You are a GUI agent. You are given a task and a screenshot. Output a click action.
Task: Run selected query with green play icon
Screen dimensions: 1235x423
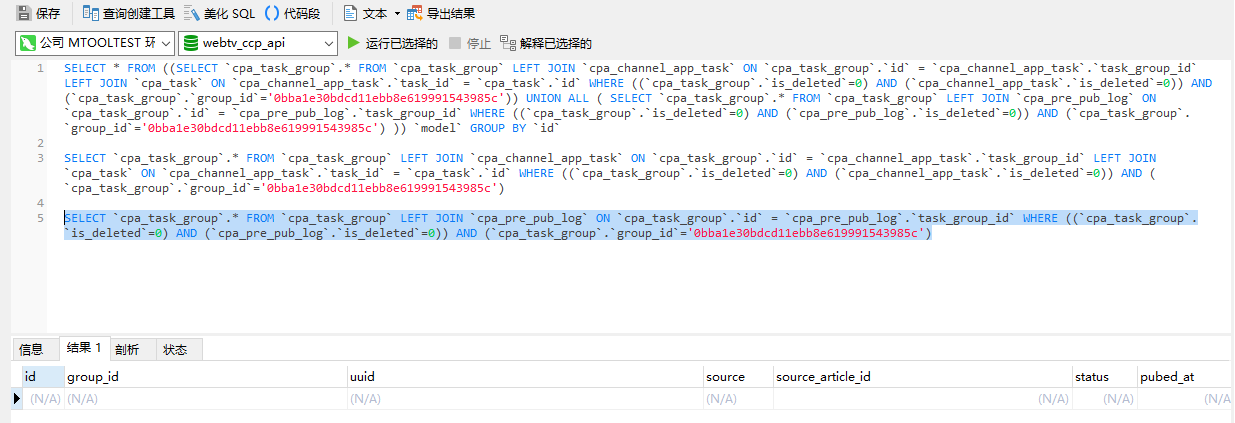pyautogui.click(x=353, y=43)
